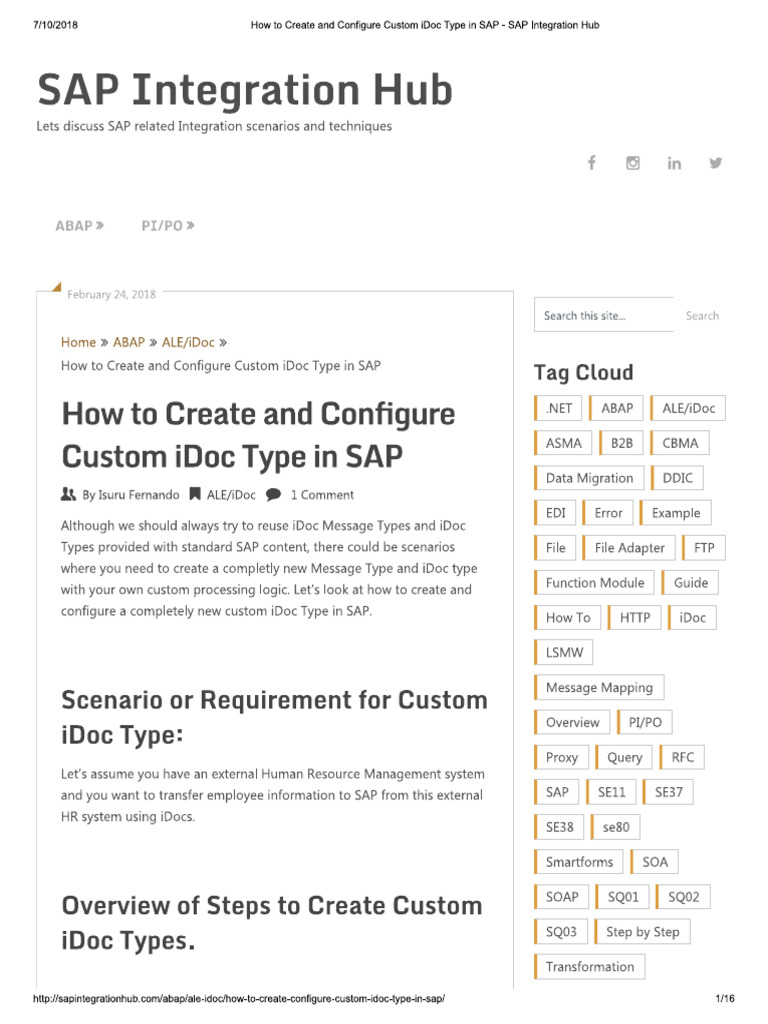The width and height of the screenshot is (768, 1024).
Task: Select the FTP tag
Action: click(703, 548)
